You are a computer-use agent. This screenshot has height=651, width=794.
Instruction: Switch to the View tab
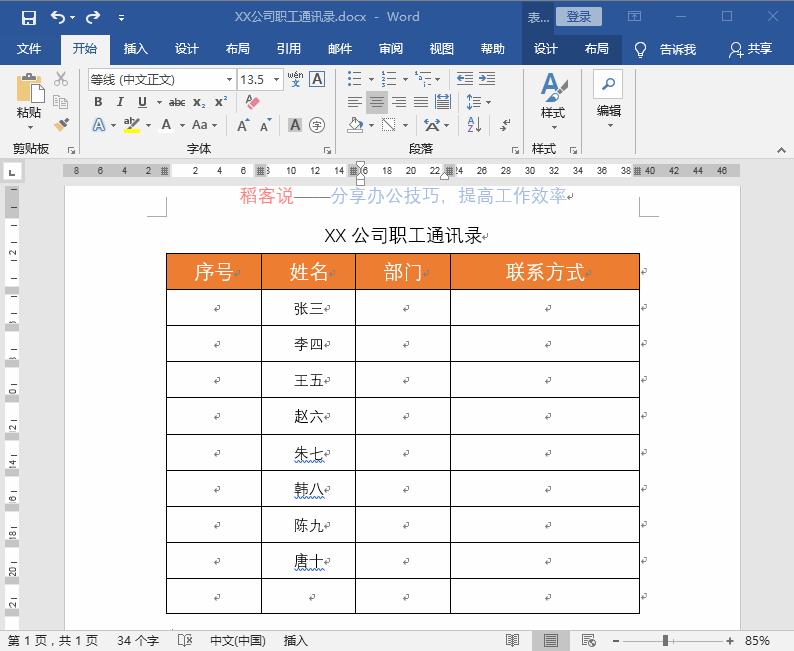click(442, 49)
